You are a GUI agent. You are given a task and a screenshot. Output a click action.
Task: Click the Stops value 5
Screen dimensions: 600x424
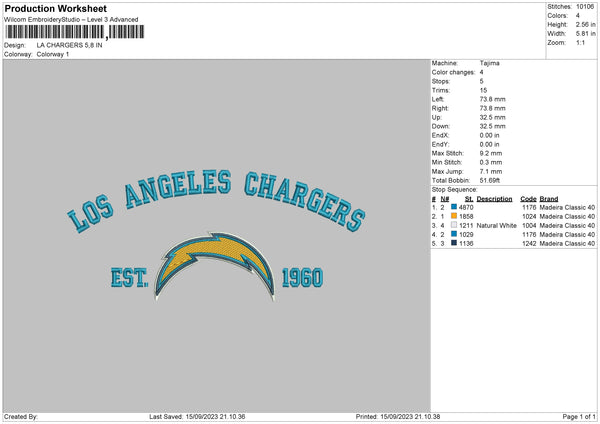coord(481,81)
